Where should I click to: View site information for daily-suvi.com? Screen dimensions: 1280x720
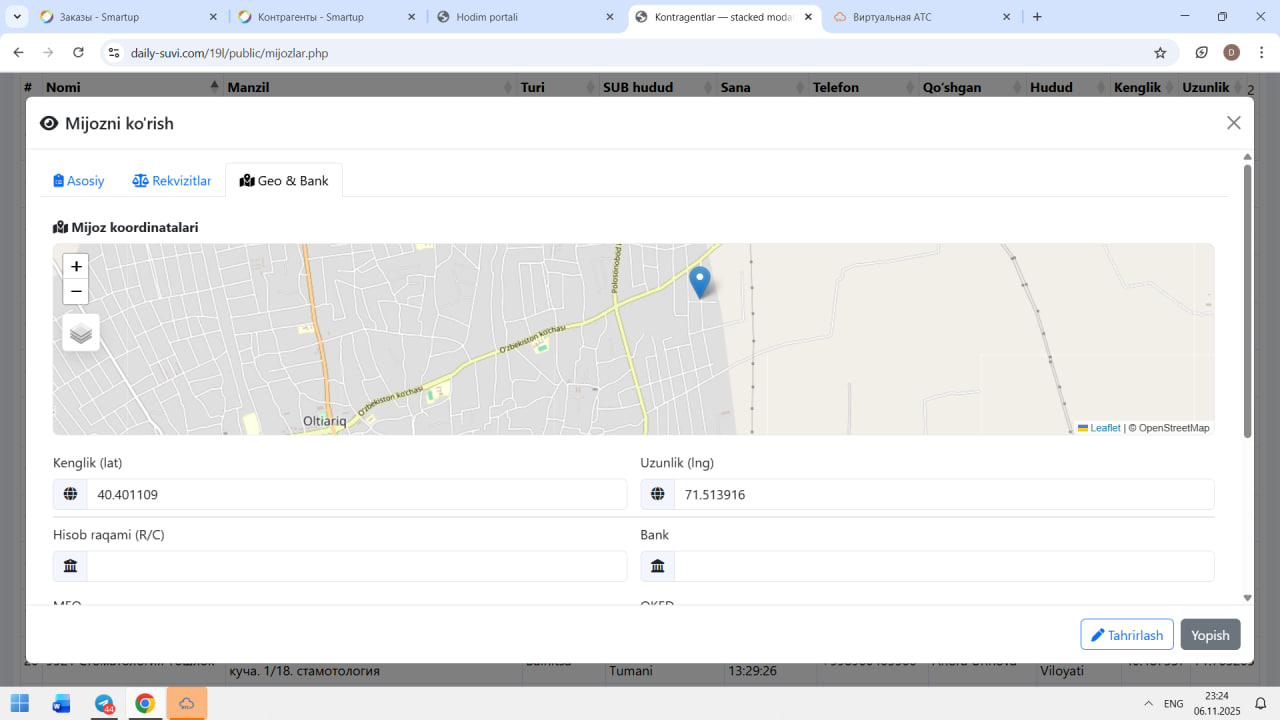tap(114, 53)
